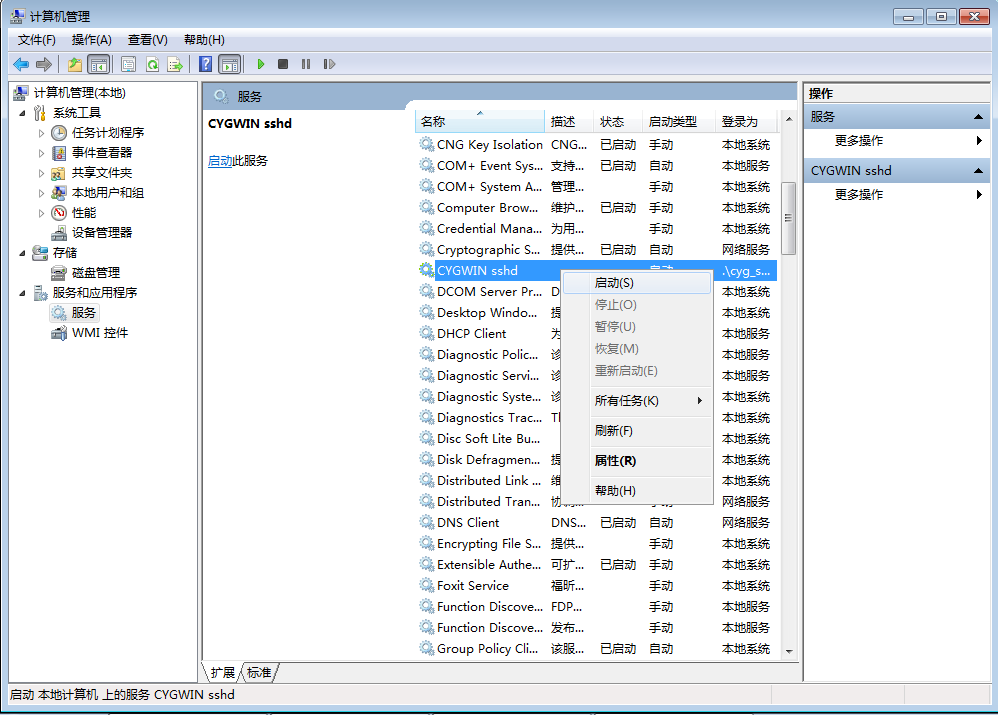Image resolution: width=998 pixels, height=715 pixels.
Task: Toggle the Show/Hide Action Pane icon
Action: pyautogui.click(x=229, y=64)
